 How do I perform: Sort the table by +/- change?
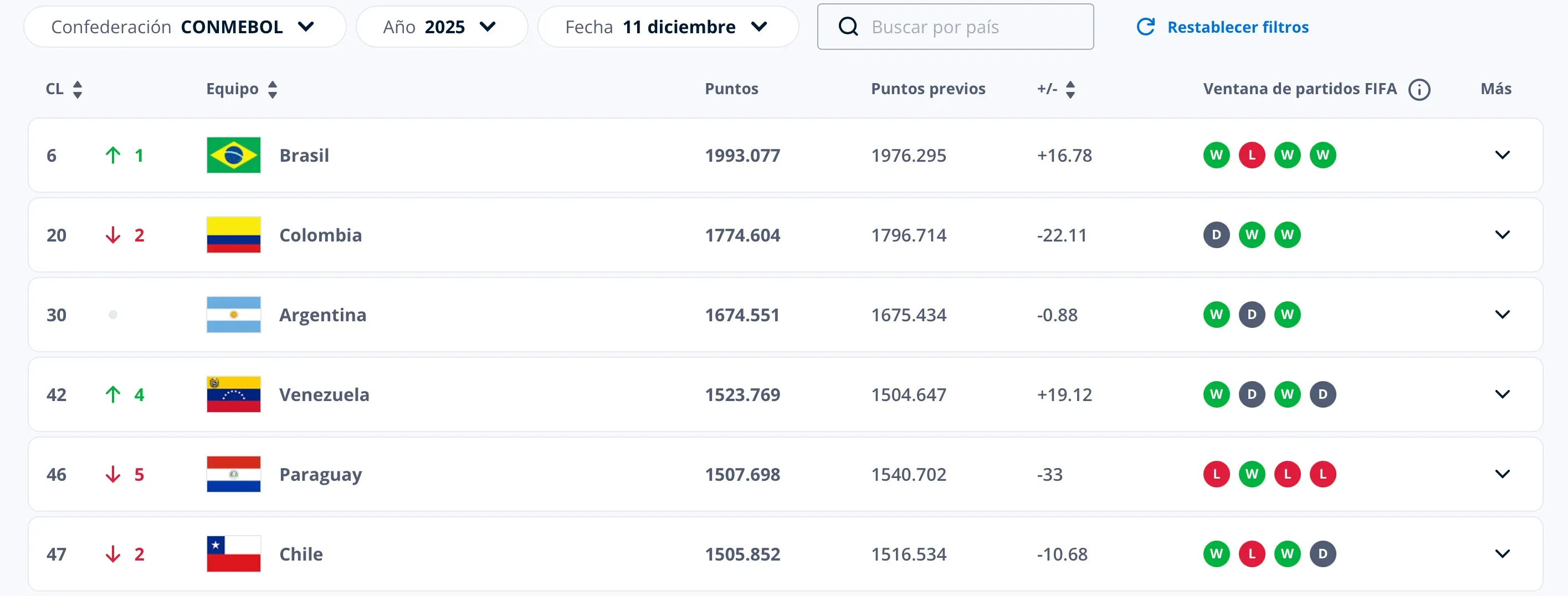click(1070, 90)
